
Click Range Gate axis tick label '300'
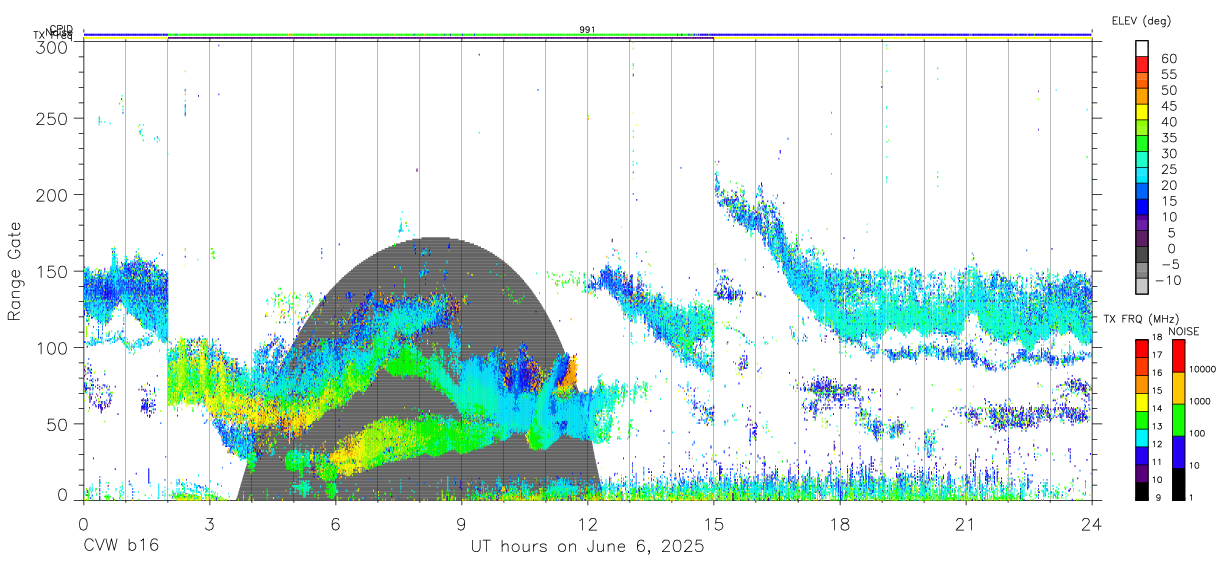[52, 47]
